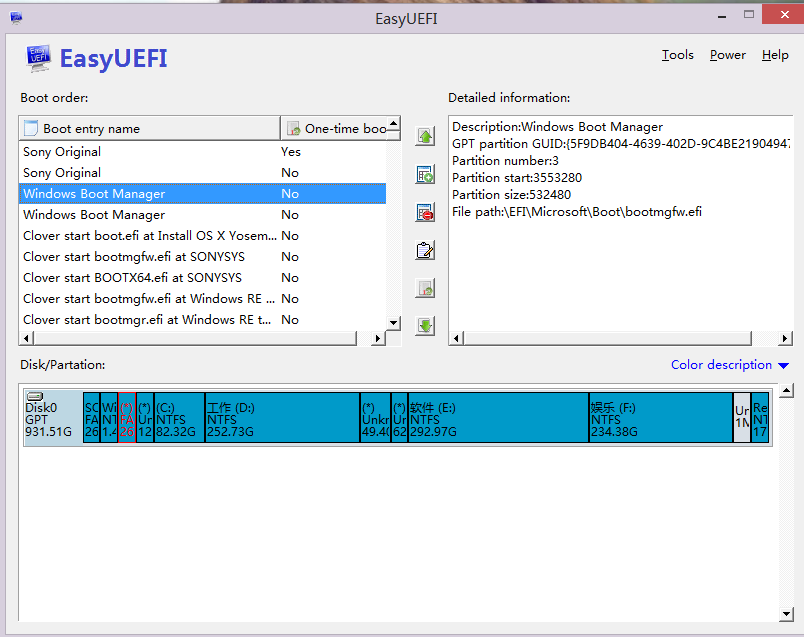
Task: Select the non-highlighted Windows Boot Manager entry
Action: click(203, 215)
